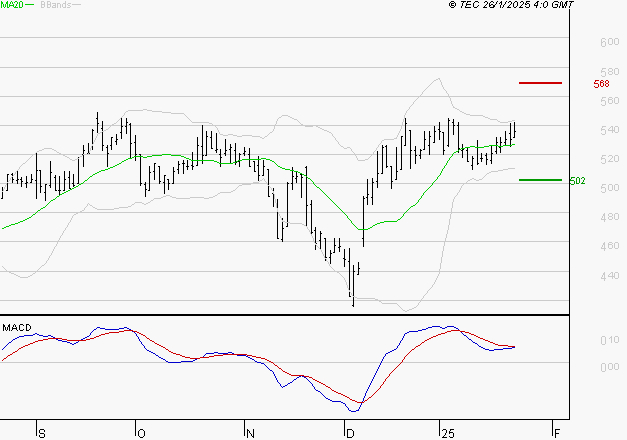Screen dimensions: 627x440
Task: Click the 500 price axis label
Action: click(610, 188)
